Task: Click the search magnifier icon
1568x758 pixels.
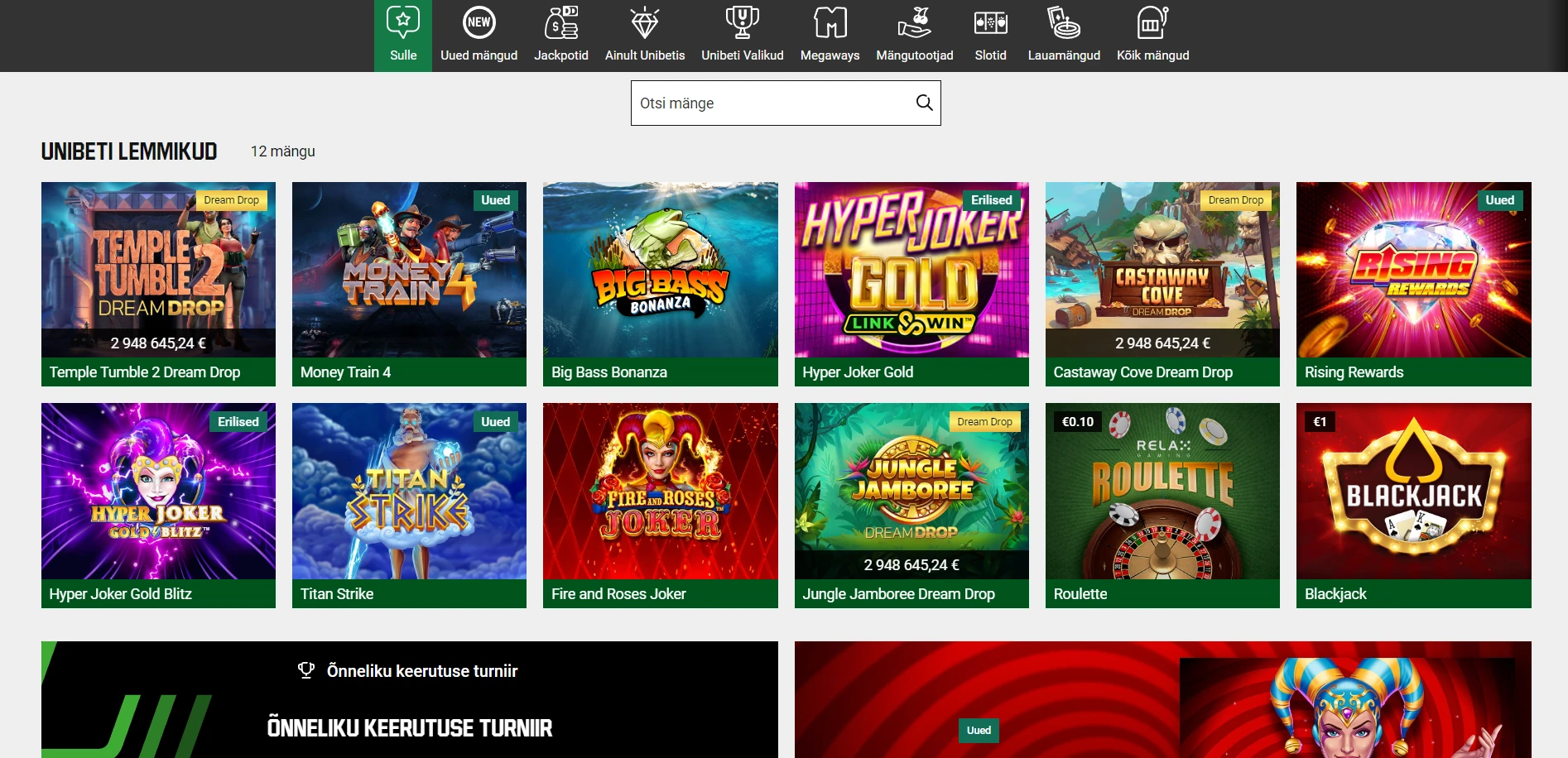Action: [x=924, y=103]
